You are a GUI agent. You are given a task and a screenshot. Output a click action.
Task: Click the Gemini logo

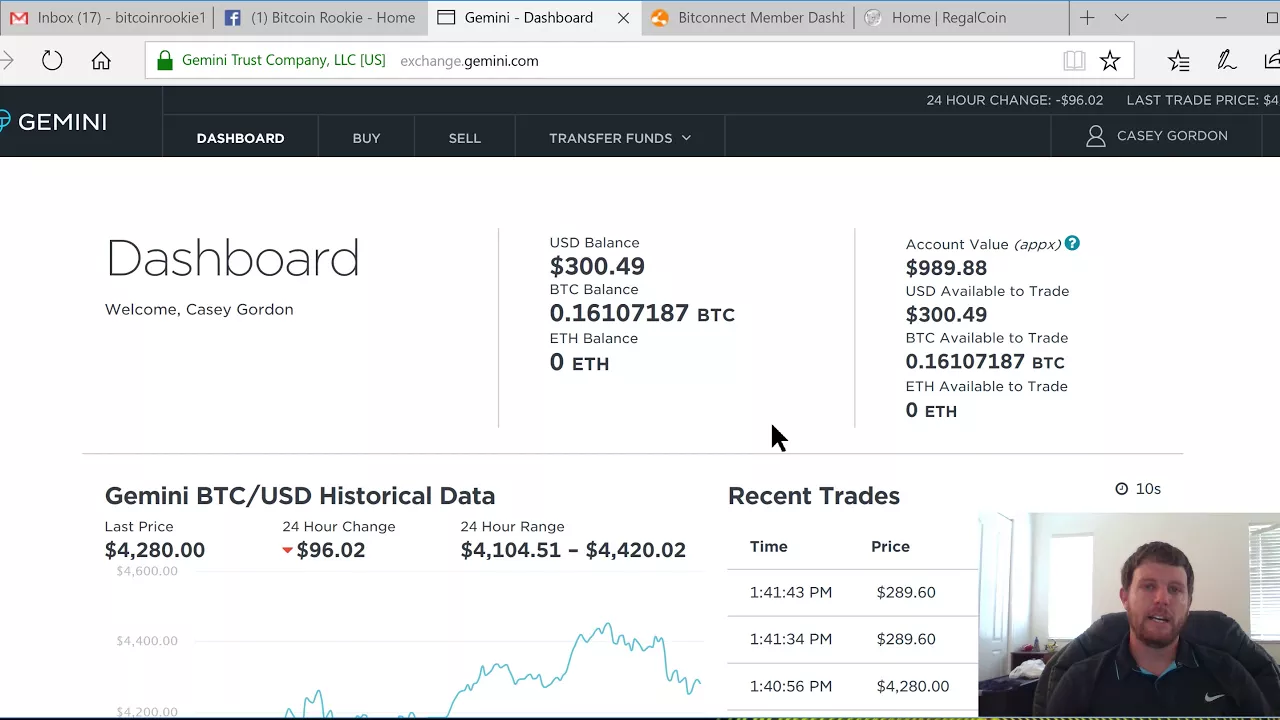point(53,122)
